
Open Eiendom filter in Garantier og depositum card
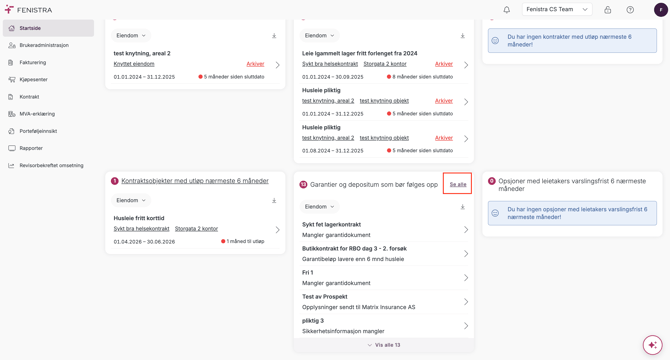[x=320, y=207]
